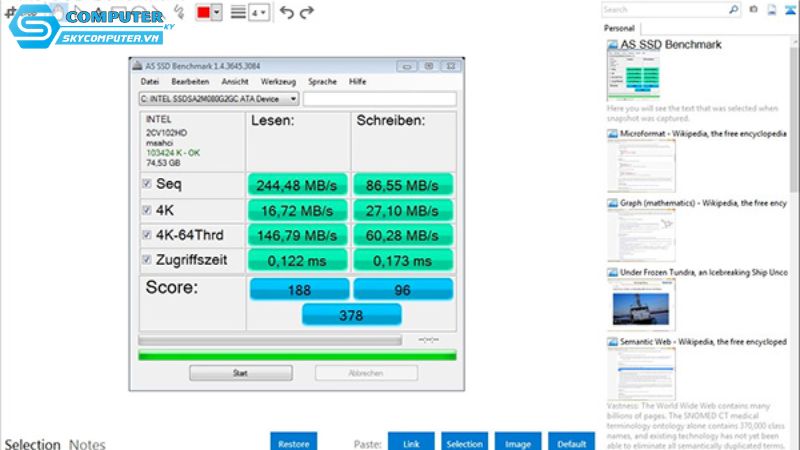Image resolution: width=800 pixels, height=450 pixels.
Task: Click the Graph (mathematics) snapshot icon
Action: [x=612, y=203]
